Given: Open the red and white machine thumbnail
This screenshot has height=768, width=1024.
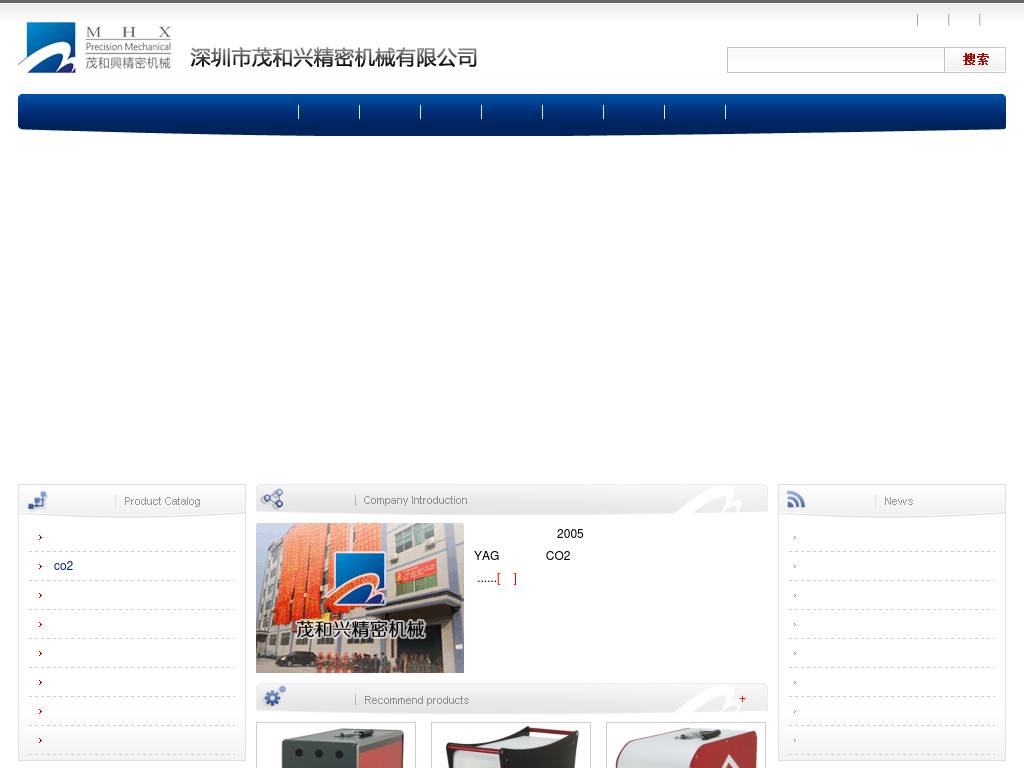Looking at the screenshot, I should click(686, 745).
